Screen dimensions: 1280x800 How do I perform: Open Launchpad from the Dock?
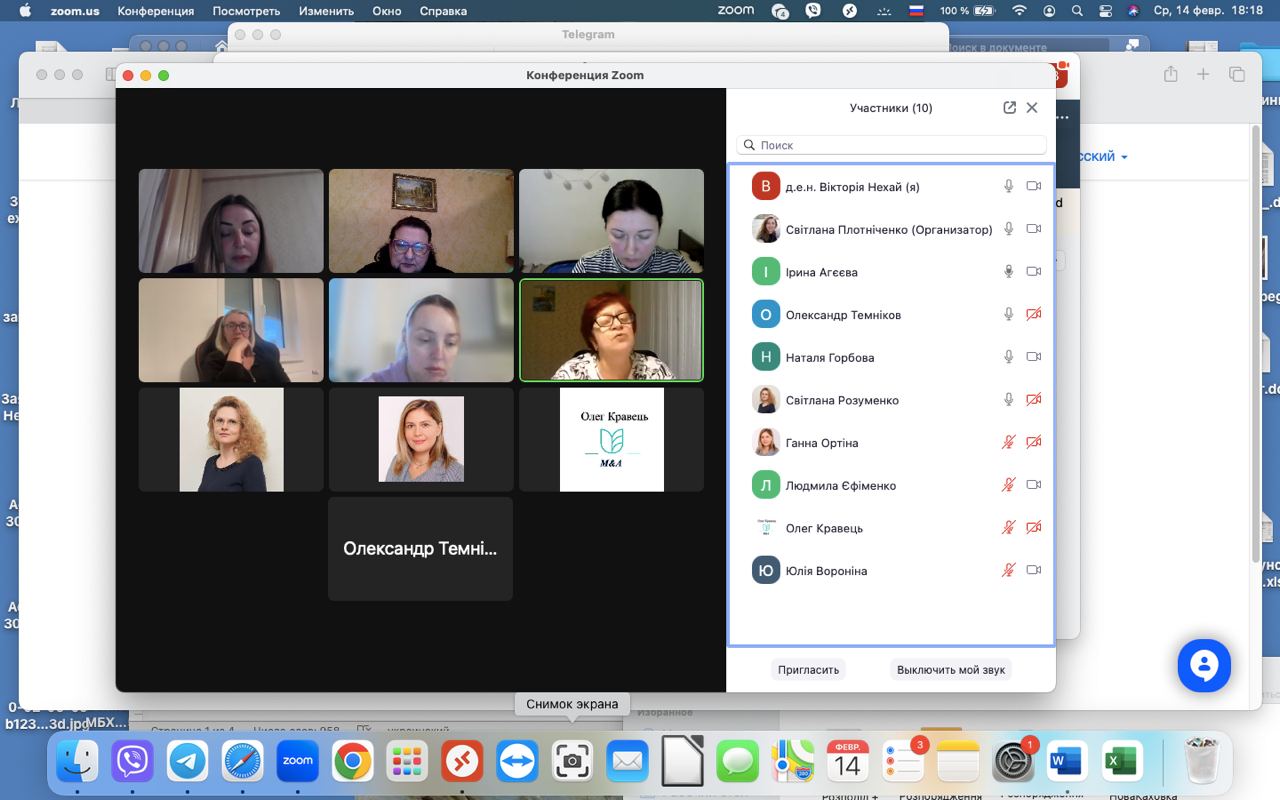(x=407, y=762)
